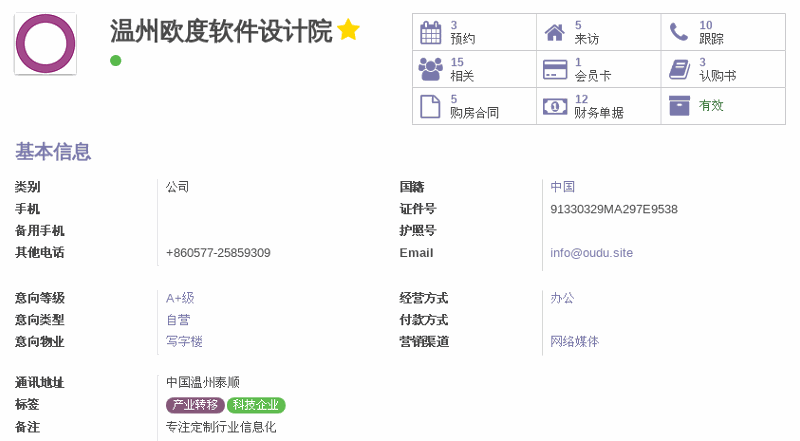This screenshot has width=800, height=441.
Task: Toggle the 有效 archive status button
Action: 679,106
